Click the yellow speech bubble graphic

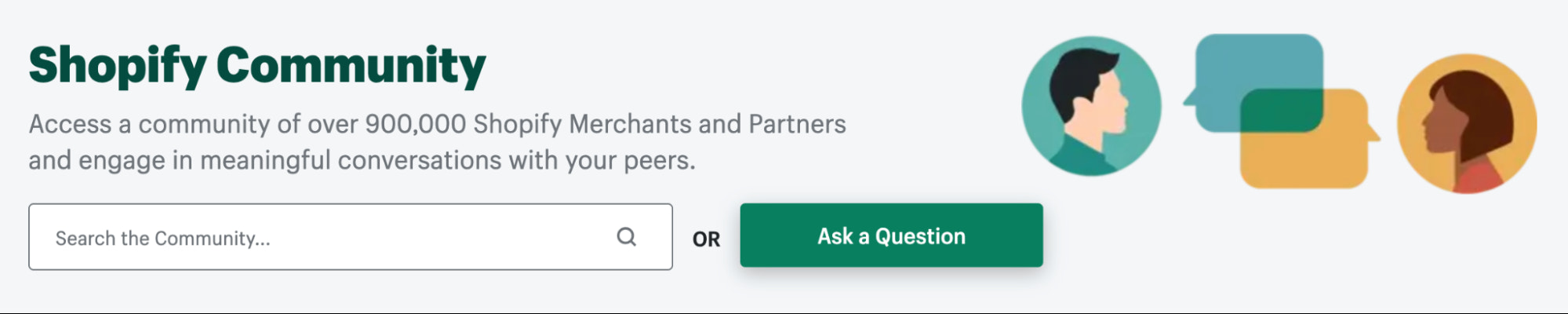(x=1318, y=161)
